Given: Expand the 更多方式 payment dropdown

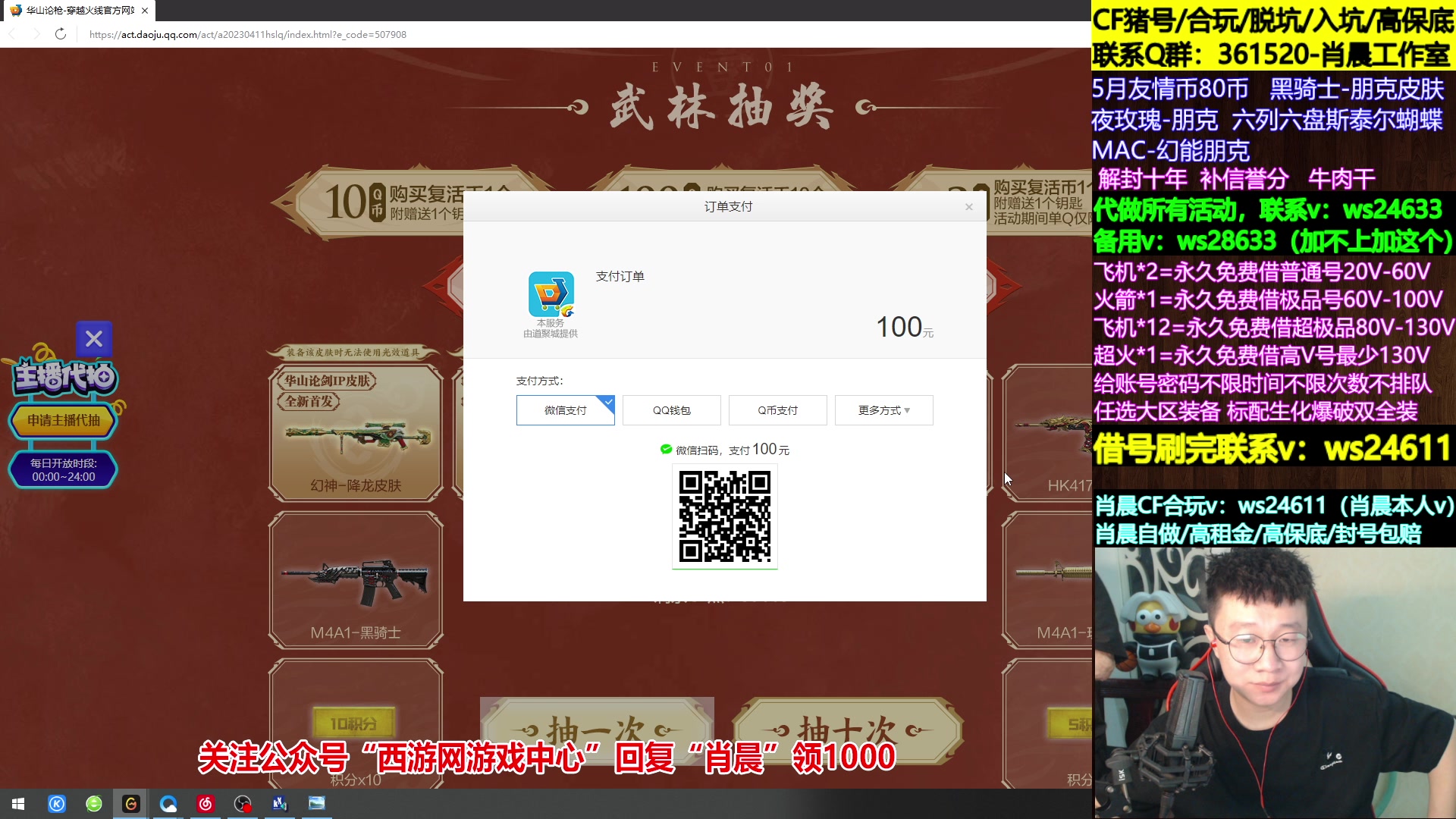Looking at the screenshot, I should pos(883,410).
